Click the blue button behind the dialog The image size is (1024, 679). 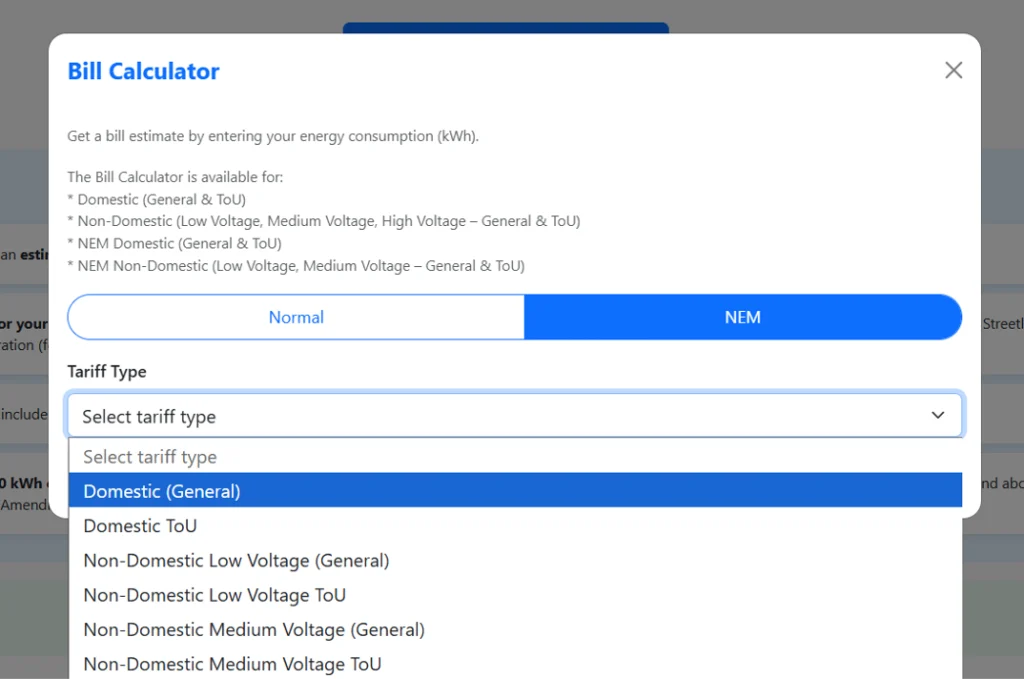(505, 28)
